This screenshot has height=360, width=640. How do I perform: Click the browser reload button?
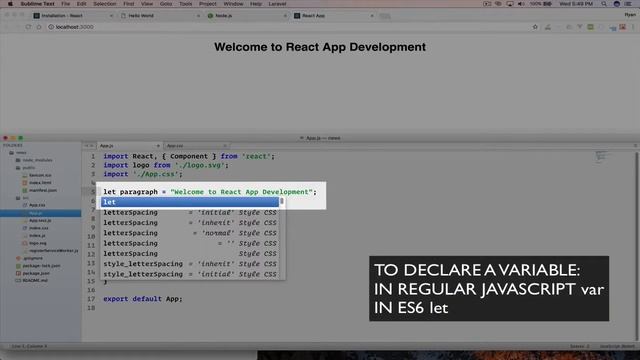[28, 27]
